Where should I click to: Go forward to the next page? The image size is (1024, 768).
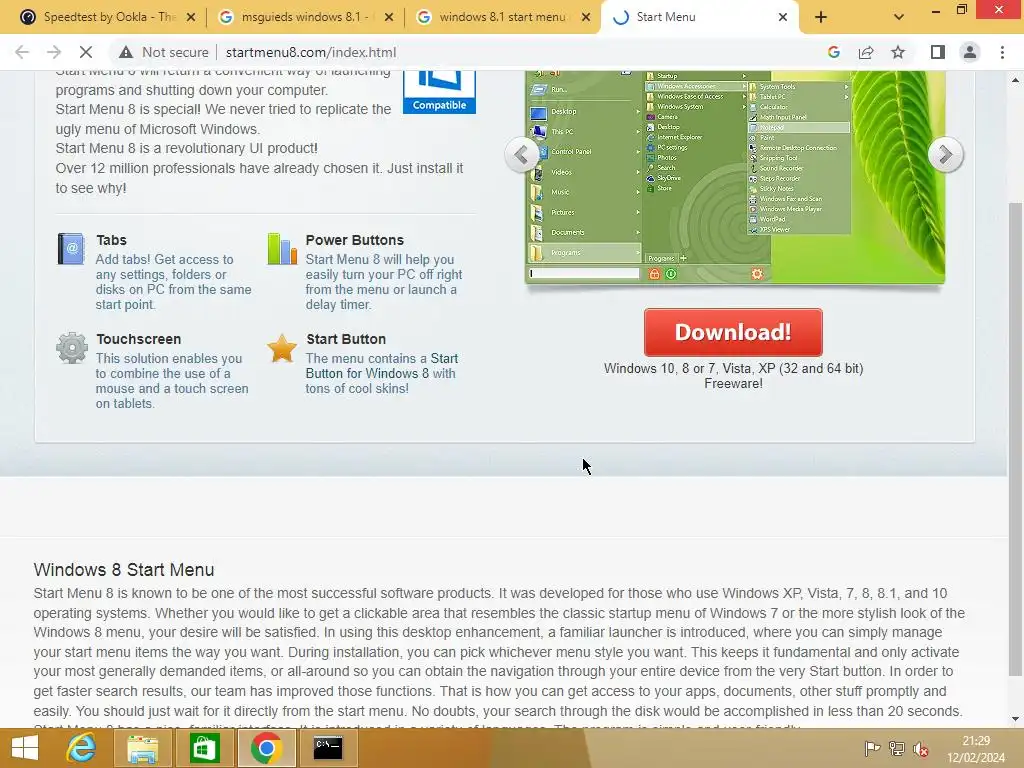[x=54, y=52]
